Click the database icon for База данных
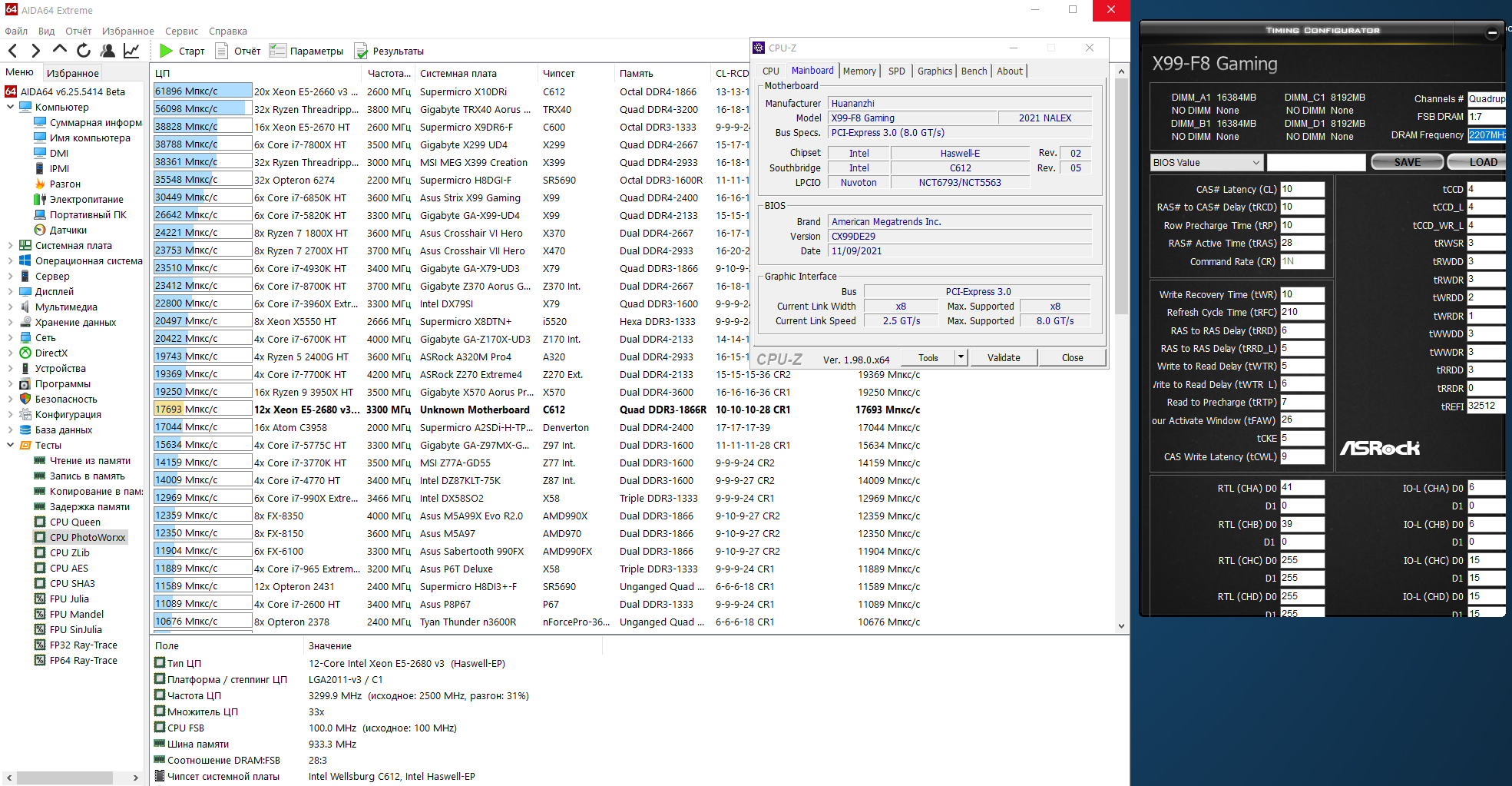The height and width of the screenshot is (786, 1512). (25, 429)
